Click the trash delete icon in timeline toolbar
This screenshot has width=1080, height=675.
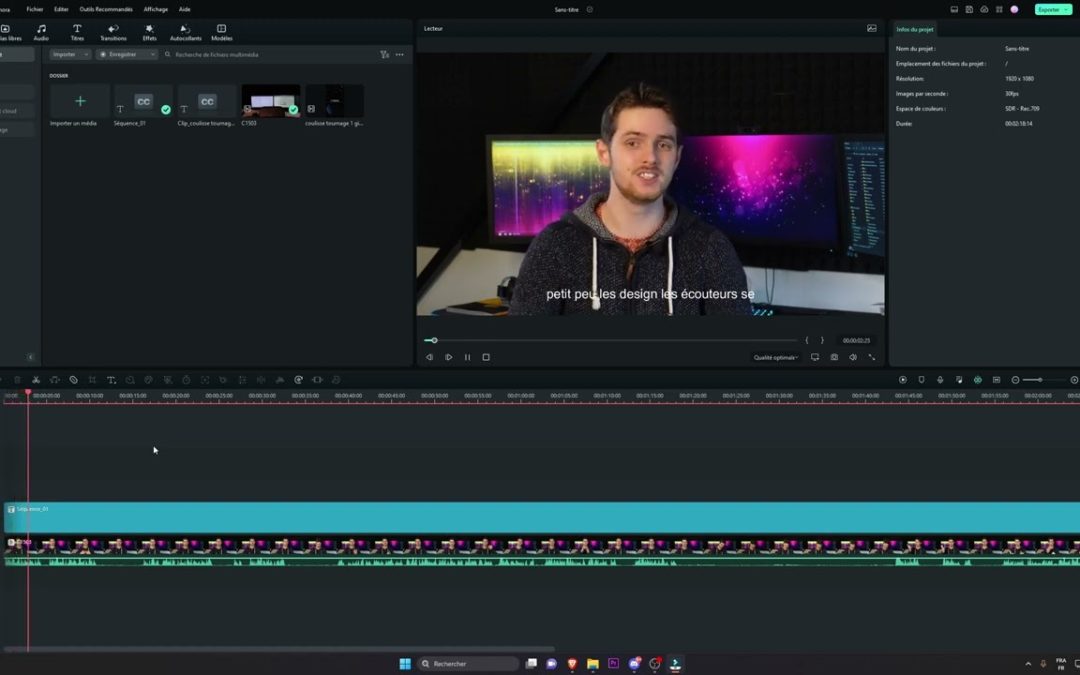[17, 380]
